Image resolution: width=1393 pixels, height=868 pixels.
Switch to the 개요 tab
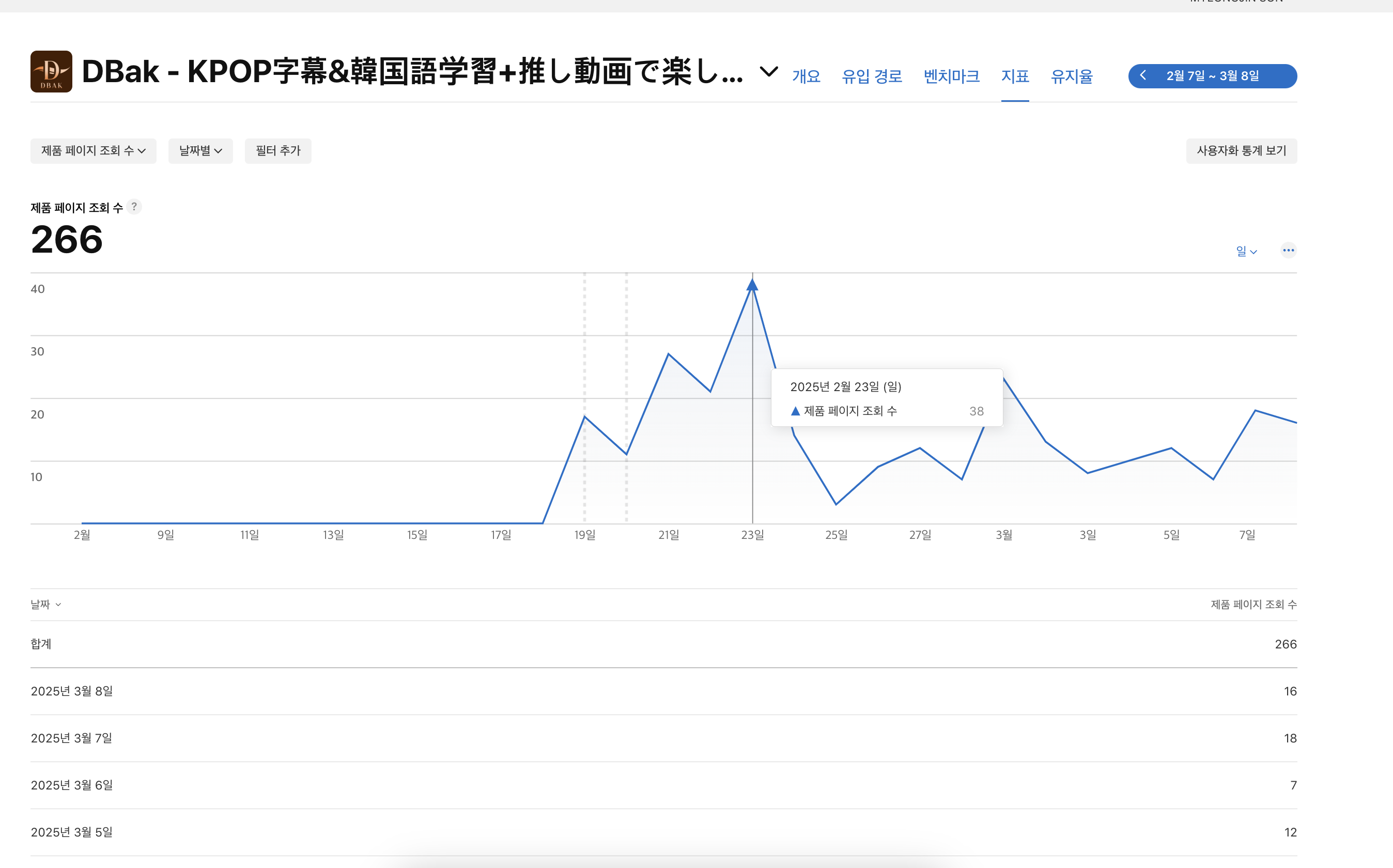[806, 76]
